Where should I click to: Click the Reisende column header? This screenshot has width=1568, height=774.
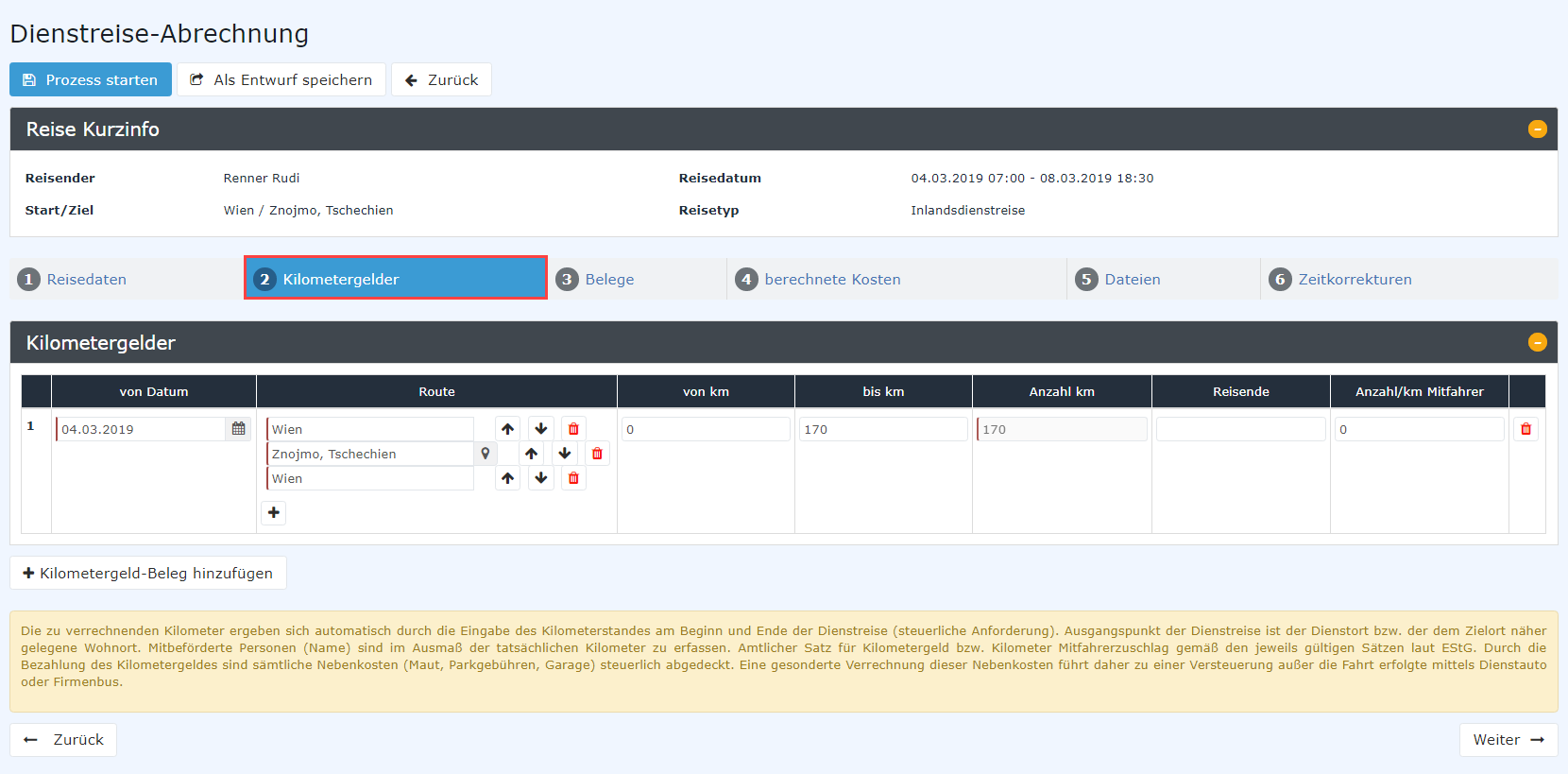coord(1241,391)
